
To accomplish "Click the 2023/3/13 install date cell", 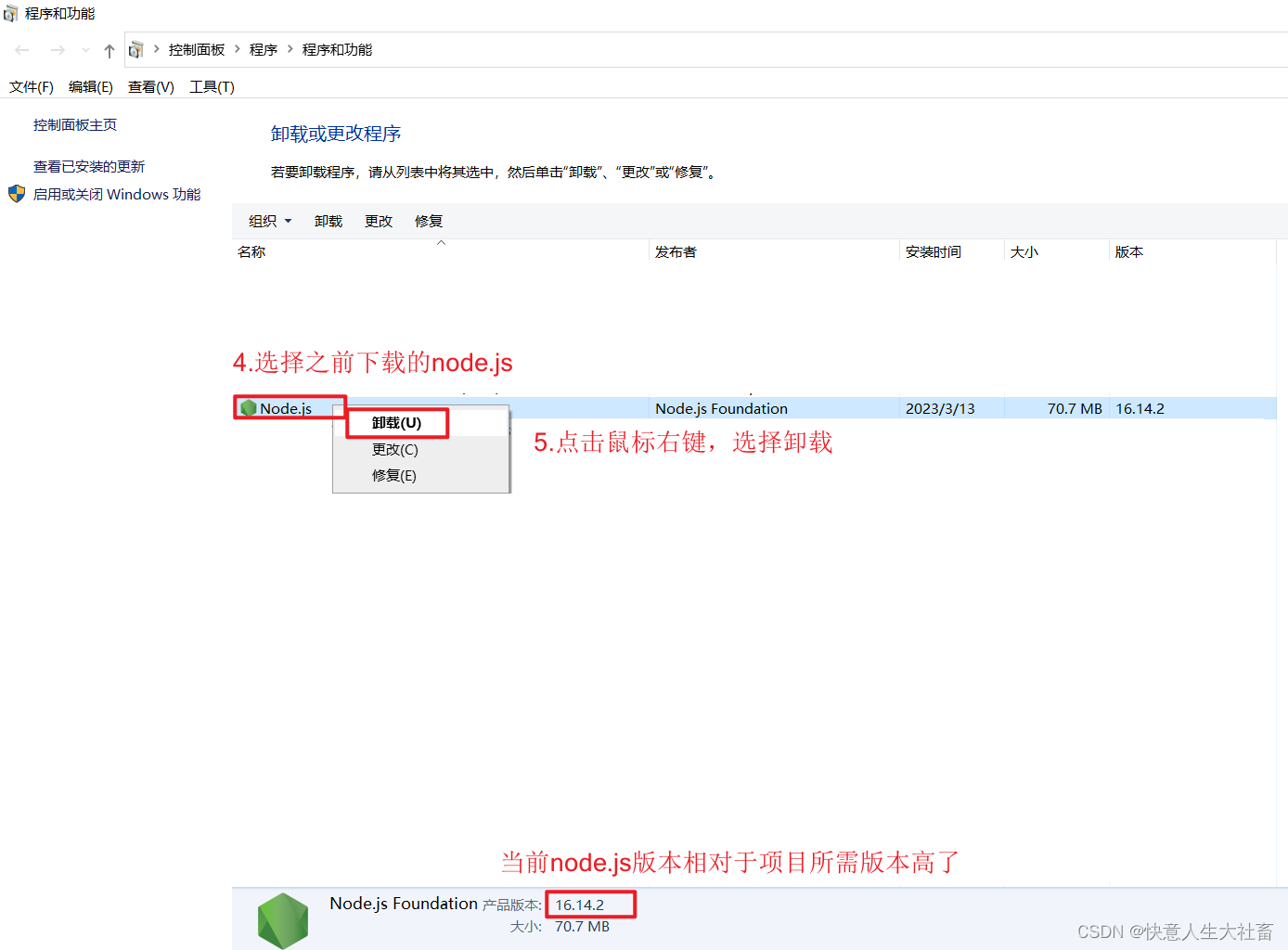I will (x=940, y=408).
